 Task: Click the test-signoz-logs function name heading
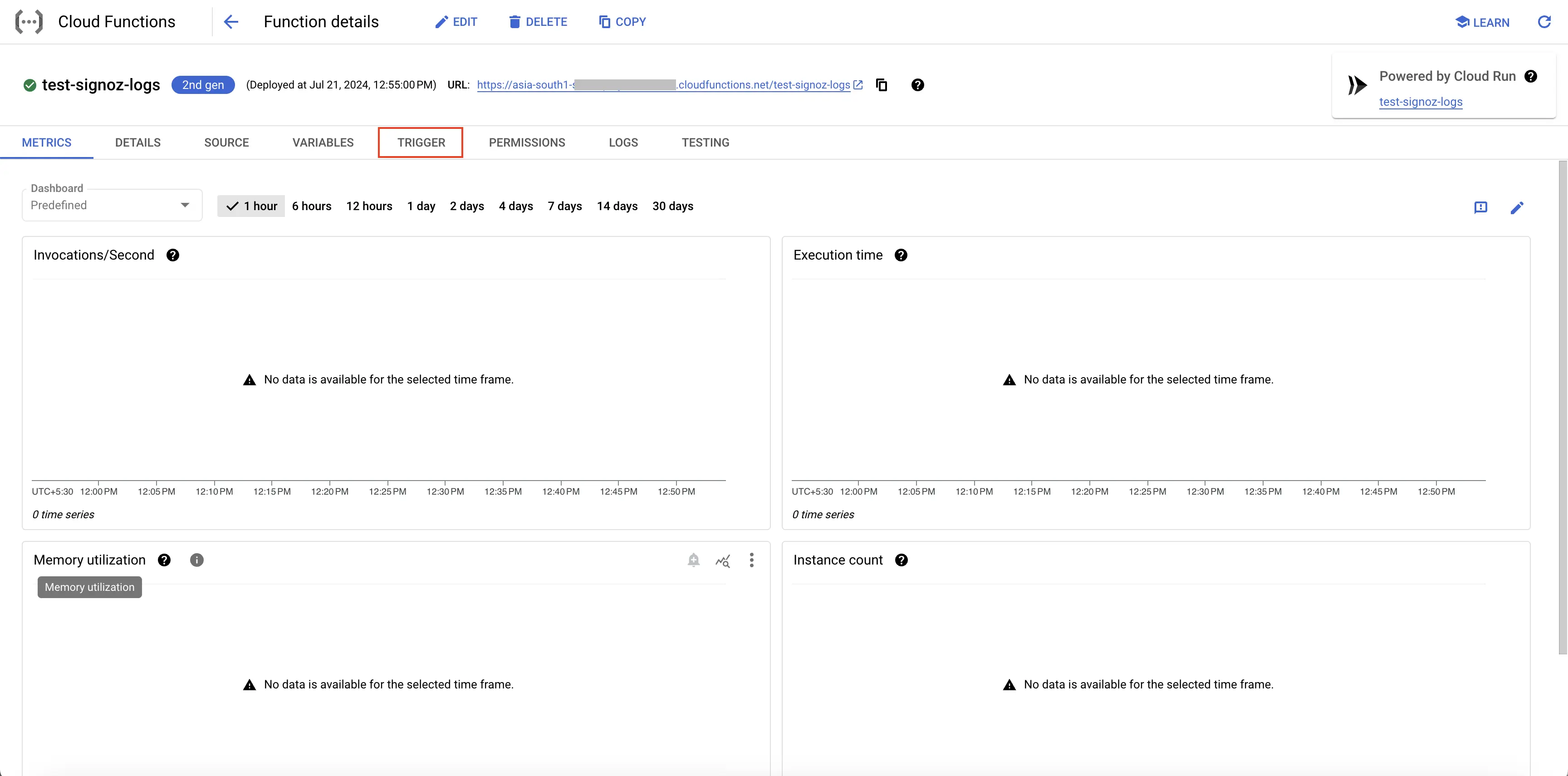(x=101, y=85)
